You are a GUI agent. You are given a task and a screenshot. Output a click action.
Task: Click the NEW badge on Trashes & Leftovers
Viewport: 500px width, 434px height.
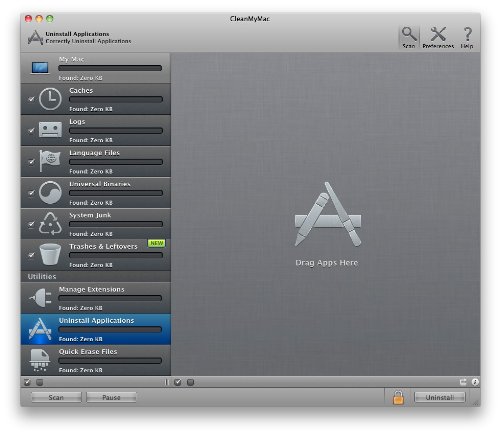point(157,243)
